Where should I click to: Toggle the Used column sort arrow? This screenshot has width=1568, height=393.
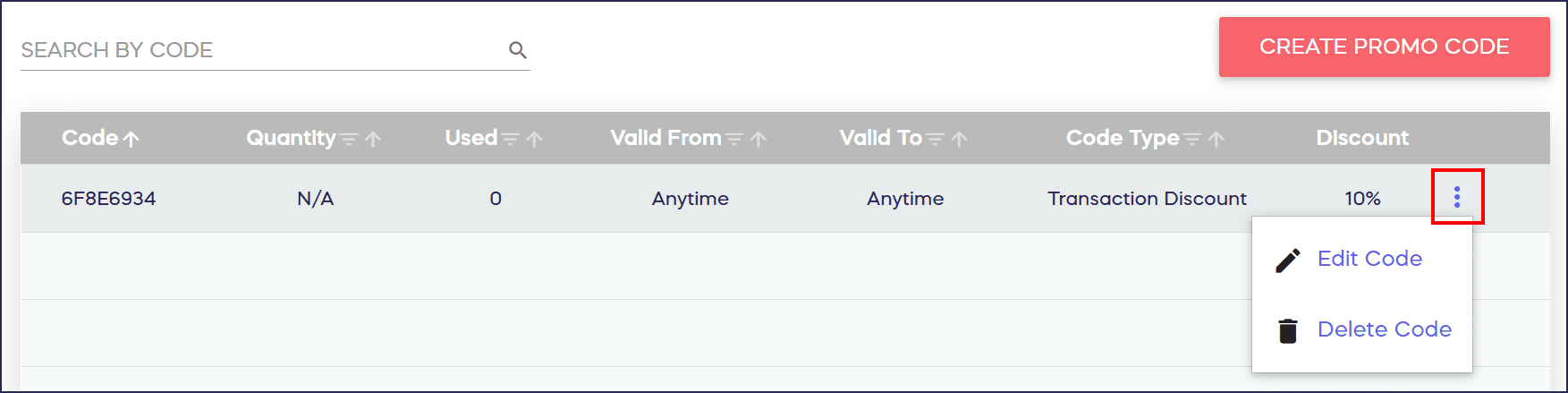click(535, 140)
